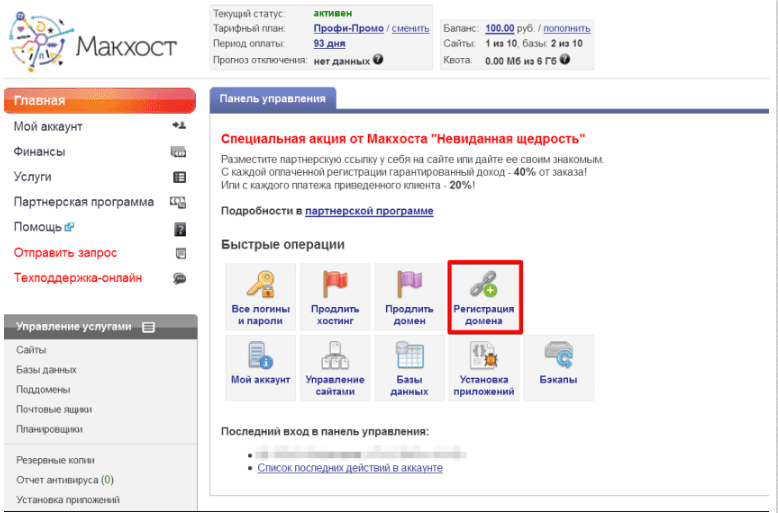
Task: Click the Управление услугами section header
Action: click(101, 327)
